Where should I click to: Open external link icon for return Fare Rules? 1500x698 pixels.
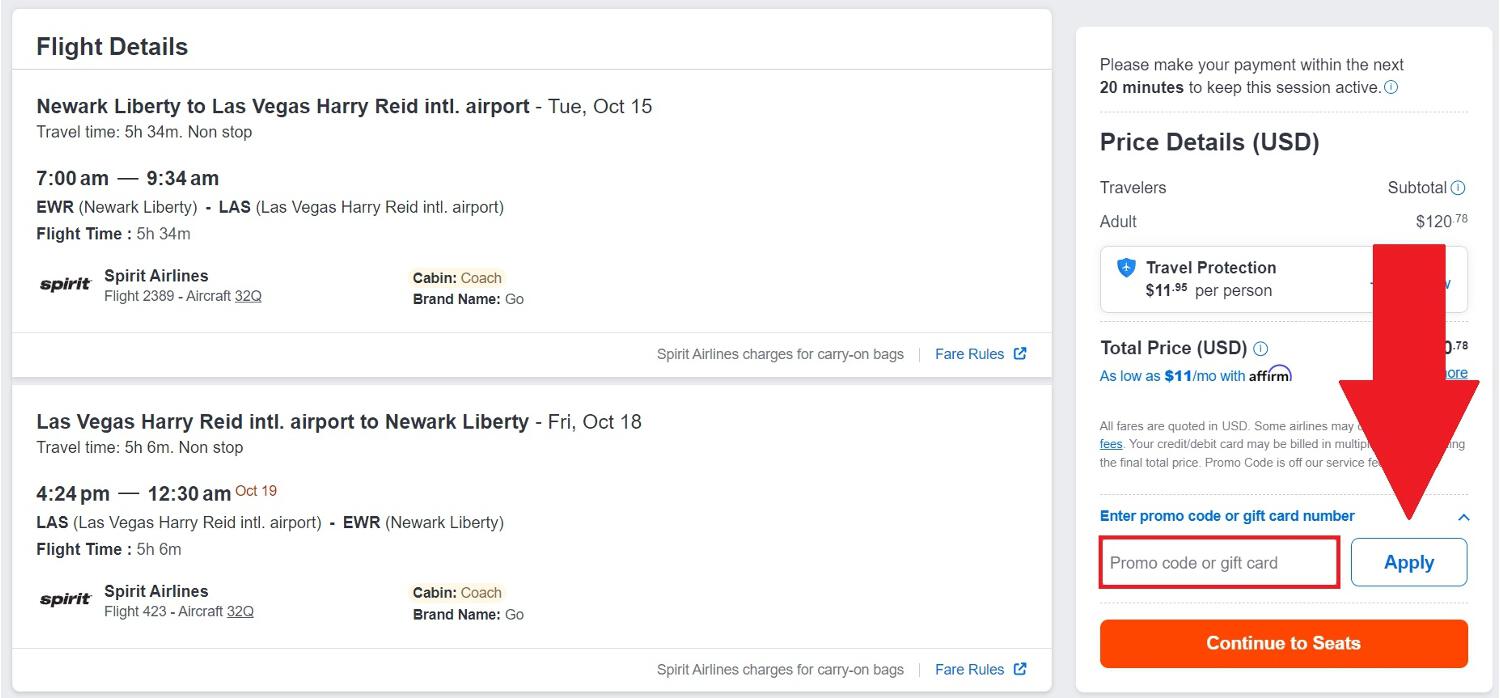pos(1020,669)
